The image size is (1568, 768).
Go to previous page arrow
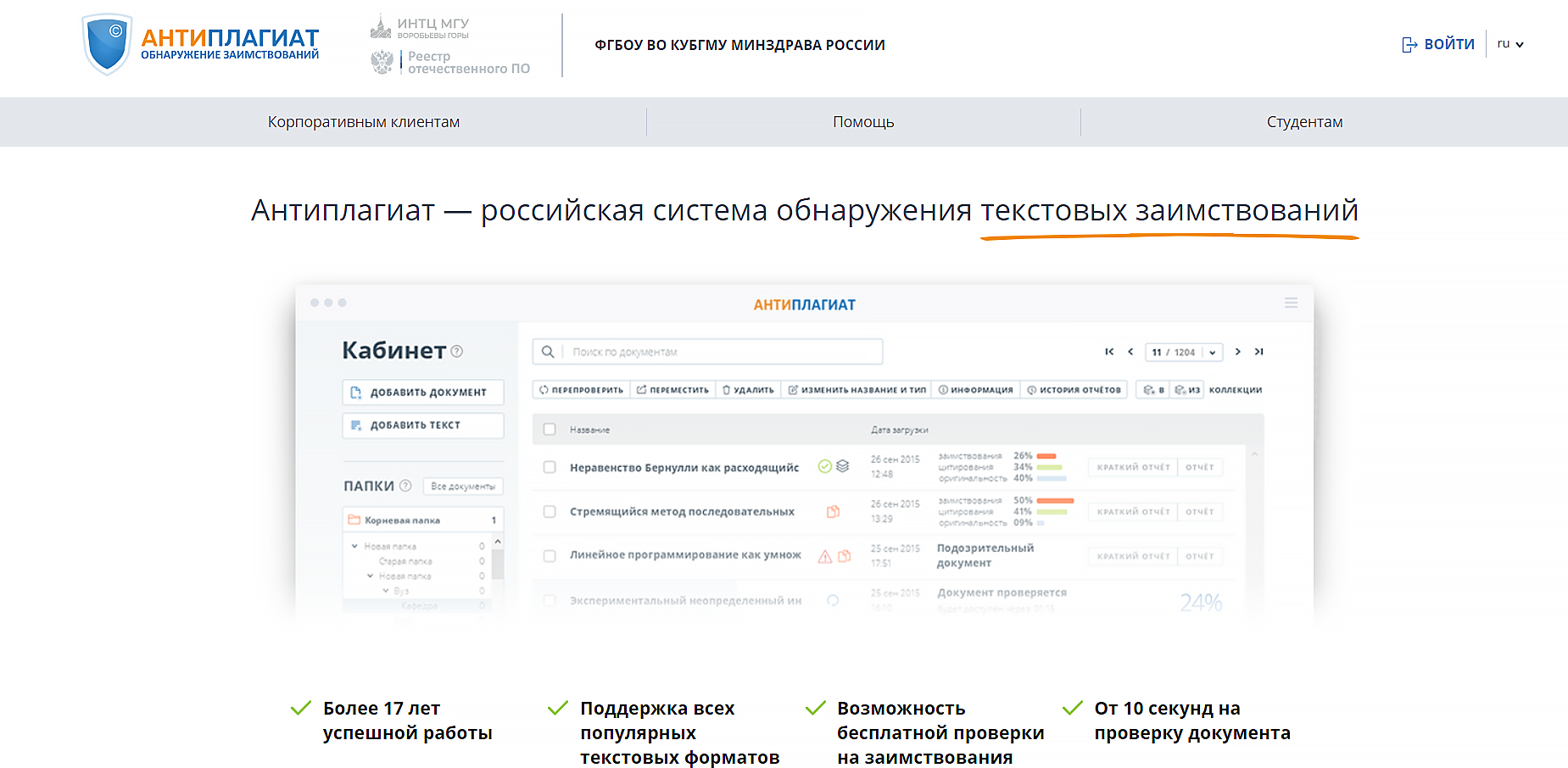coord(1130,352)
